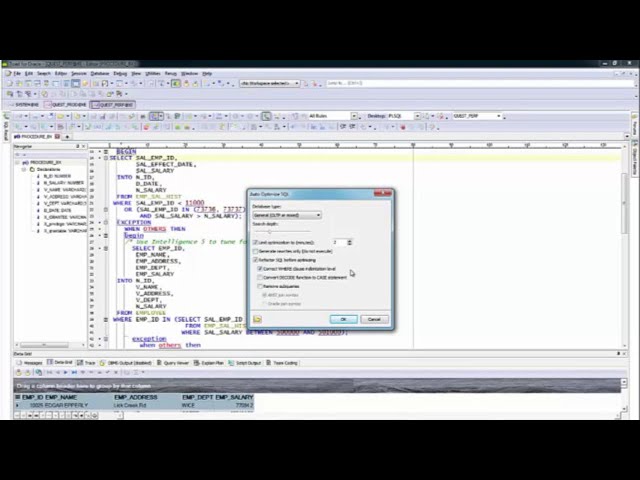Switch to the SYSTEM connection tab

tap(24, 105)
